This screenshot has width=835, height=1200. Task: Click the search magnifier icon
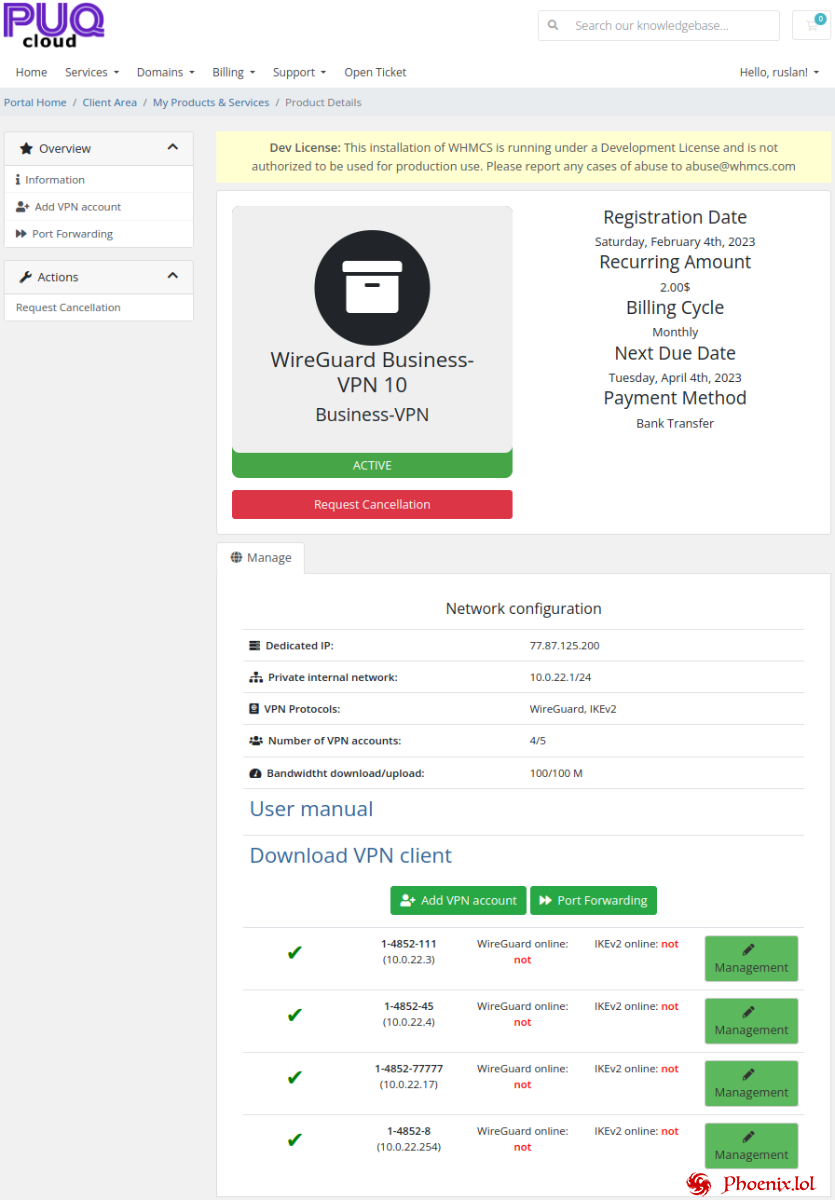pos(555,26)
